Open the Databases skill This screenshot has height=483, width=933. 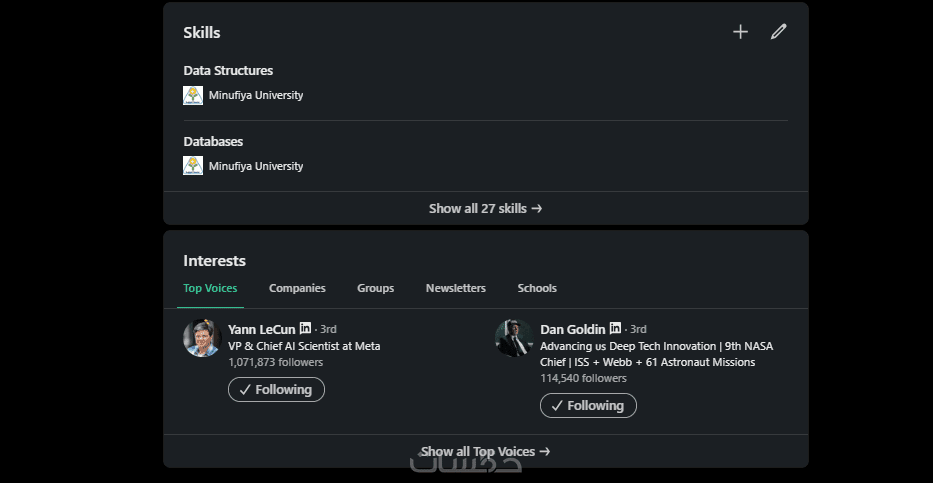213,142
